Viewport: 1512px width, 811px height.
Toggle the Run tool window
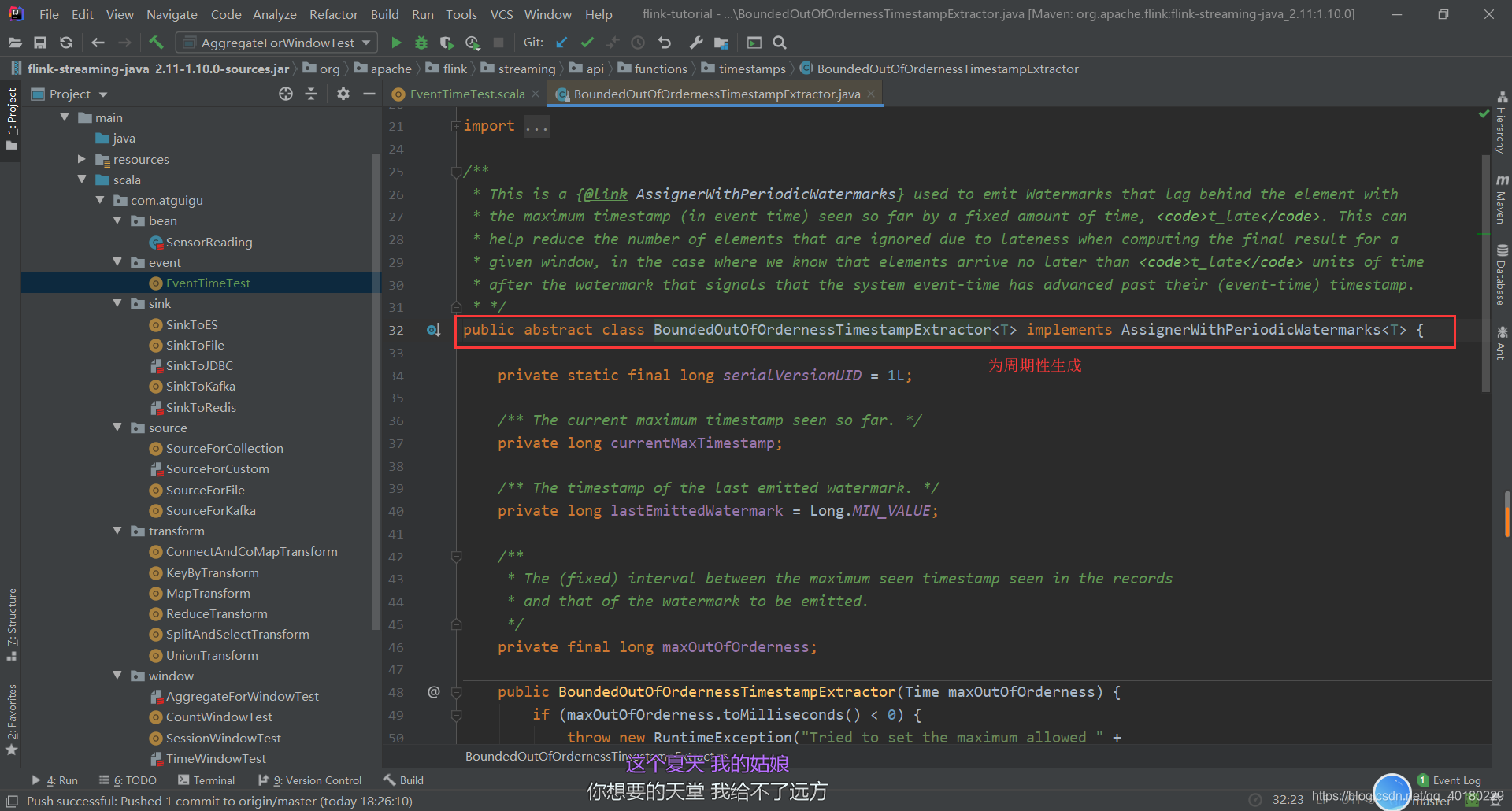(55, 780)
